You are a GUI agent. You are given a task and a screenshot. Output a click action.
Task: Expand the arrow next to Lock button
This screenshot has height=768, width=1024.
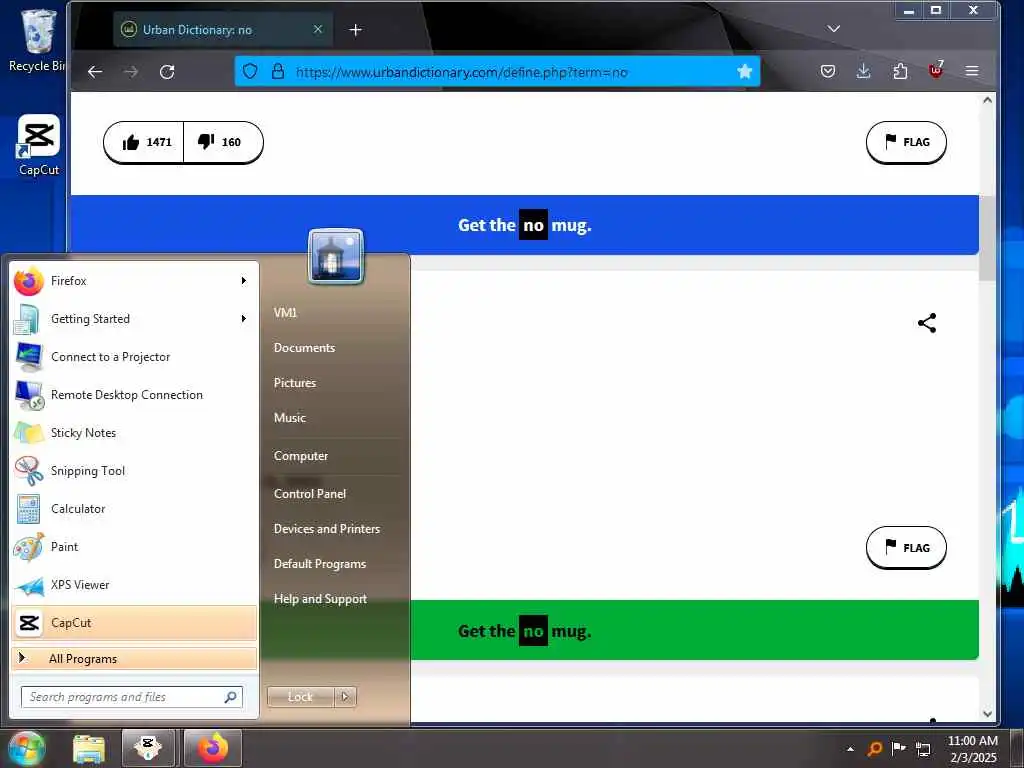[345, 697]
